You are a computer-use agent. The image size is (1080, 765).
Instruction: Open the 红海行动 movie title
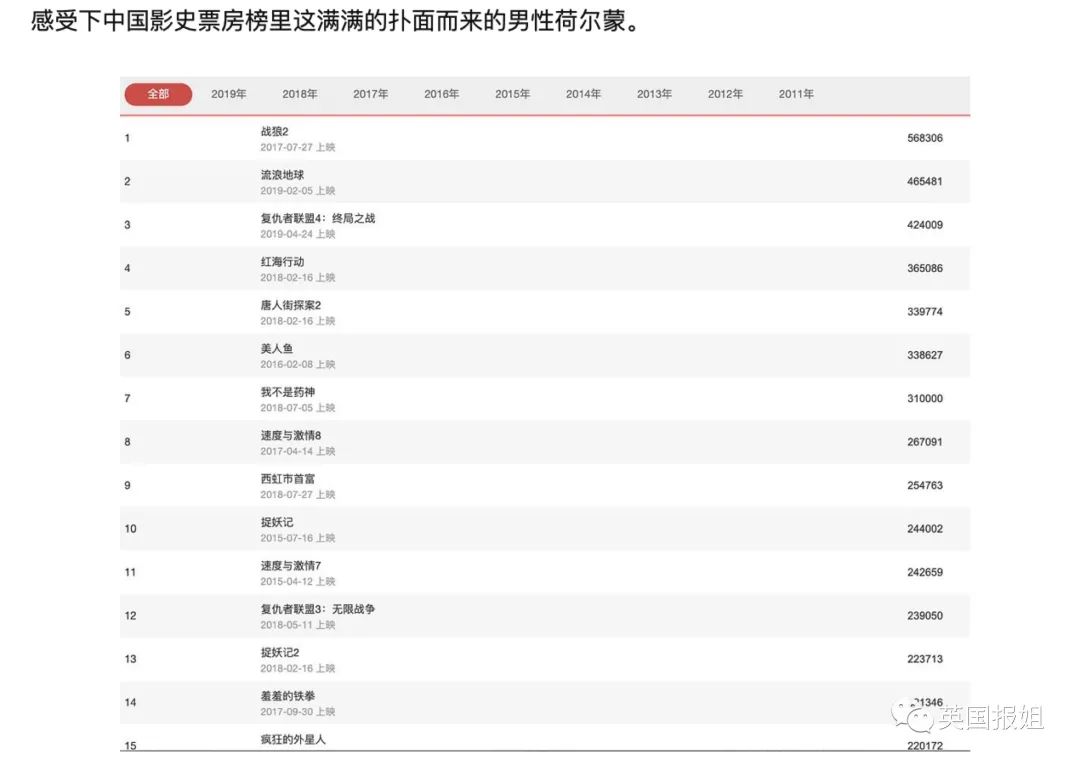(x=282, y=262)
